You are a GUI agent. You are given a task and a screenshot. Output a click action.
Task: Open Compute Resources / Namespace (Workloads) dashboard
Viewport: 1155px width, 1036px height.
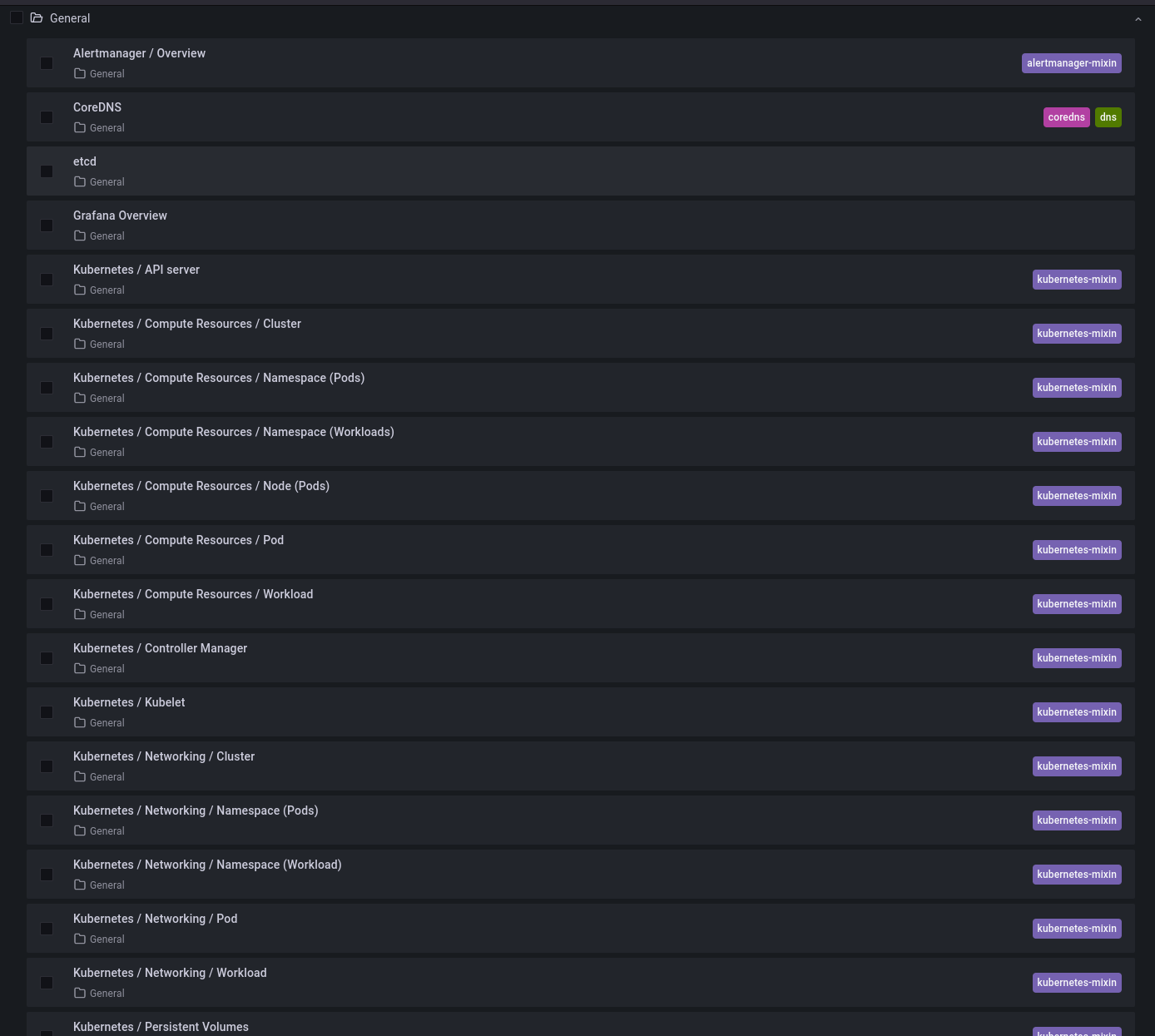[234, 432]
